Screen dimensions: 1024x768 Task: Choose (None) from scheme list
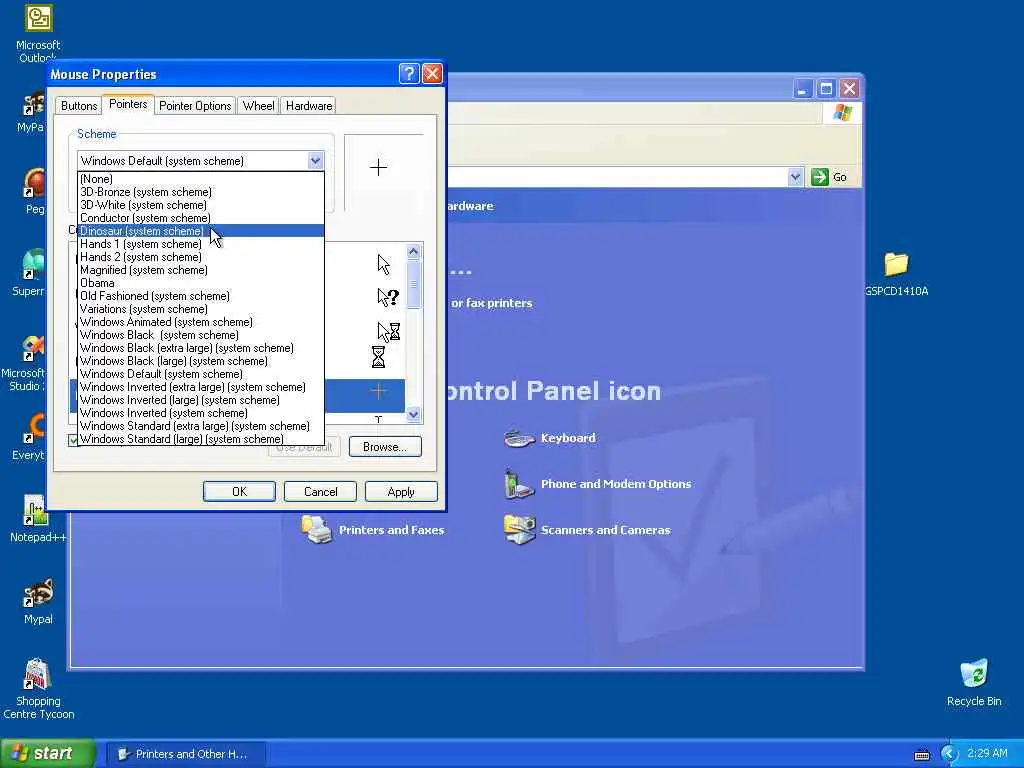coord(200,179)
